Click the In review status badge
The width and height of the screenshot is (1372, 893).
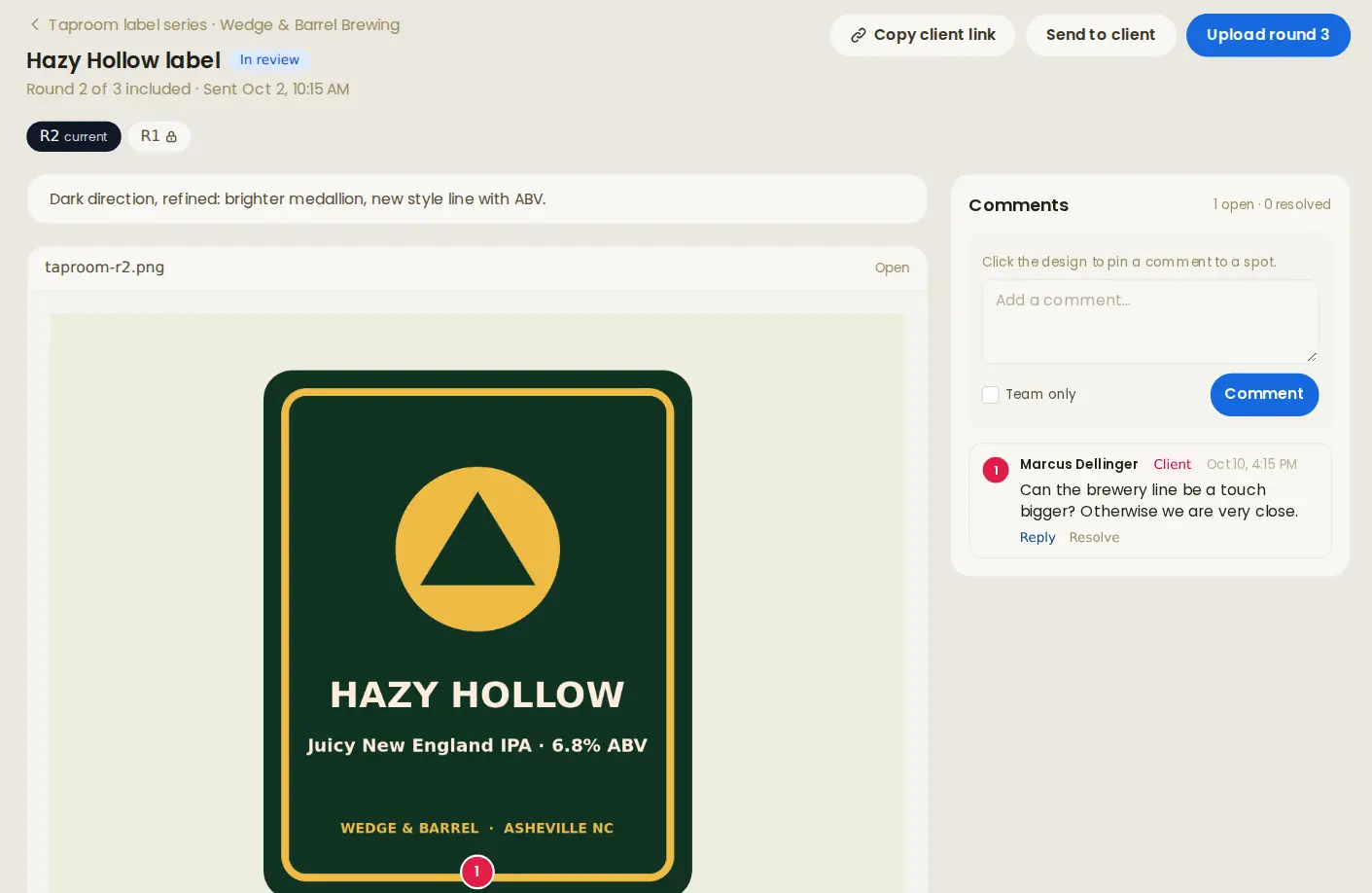click(x=269, y=59)
